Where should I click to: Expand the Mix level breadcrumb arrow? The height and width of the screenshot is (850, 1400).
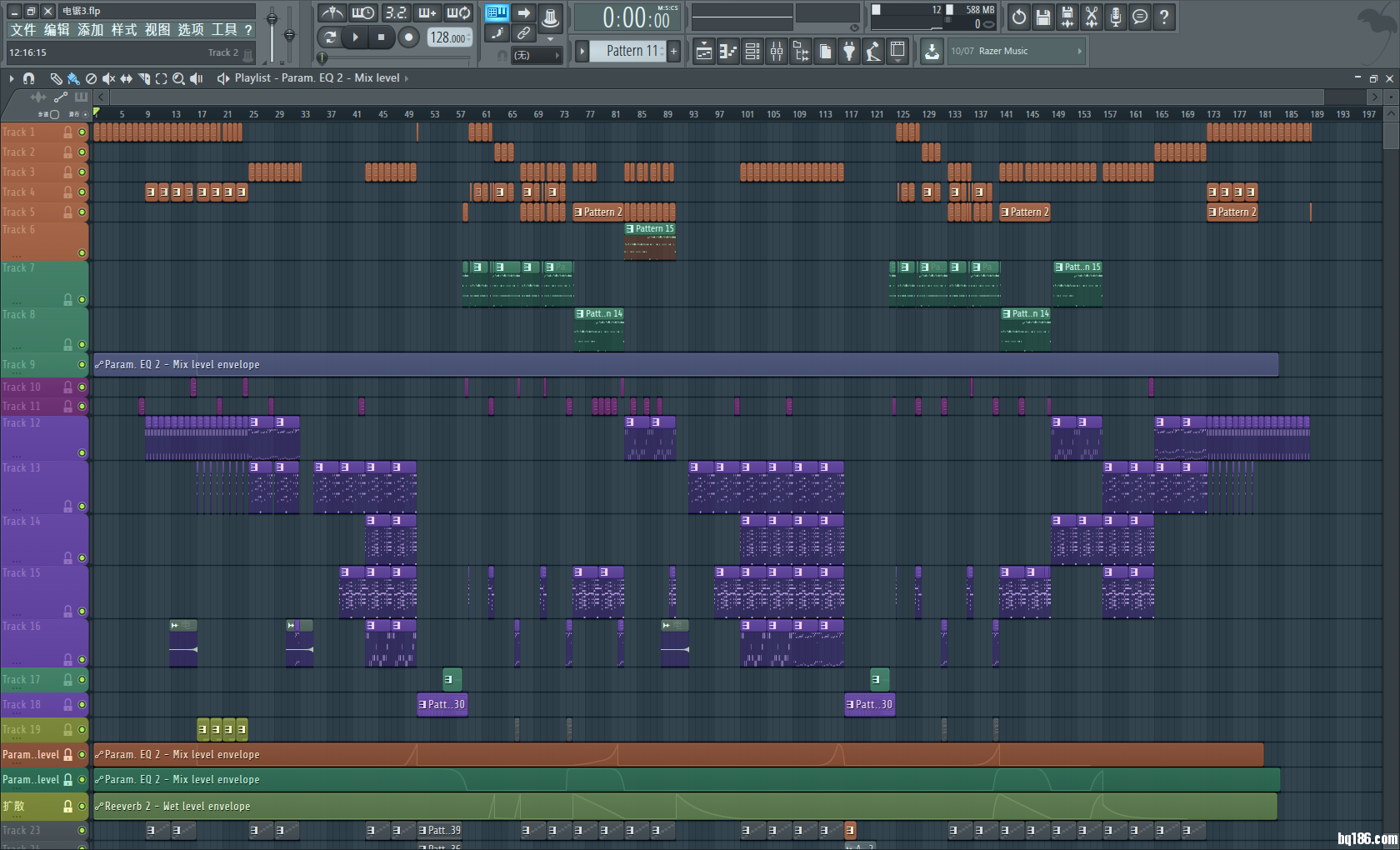point(407,78)
